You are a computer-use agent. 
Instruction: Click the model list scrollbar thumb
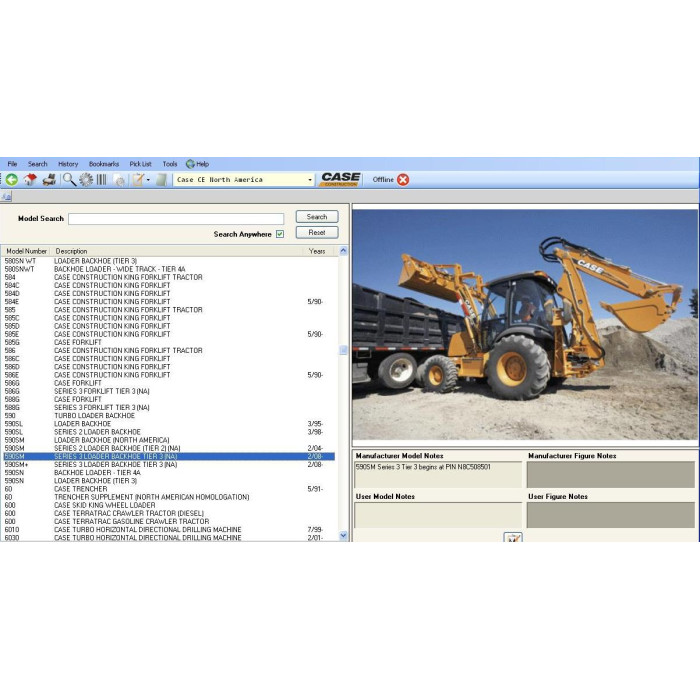(343, 350)
